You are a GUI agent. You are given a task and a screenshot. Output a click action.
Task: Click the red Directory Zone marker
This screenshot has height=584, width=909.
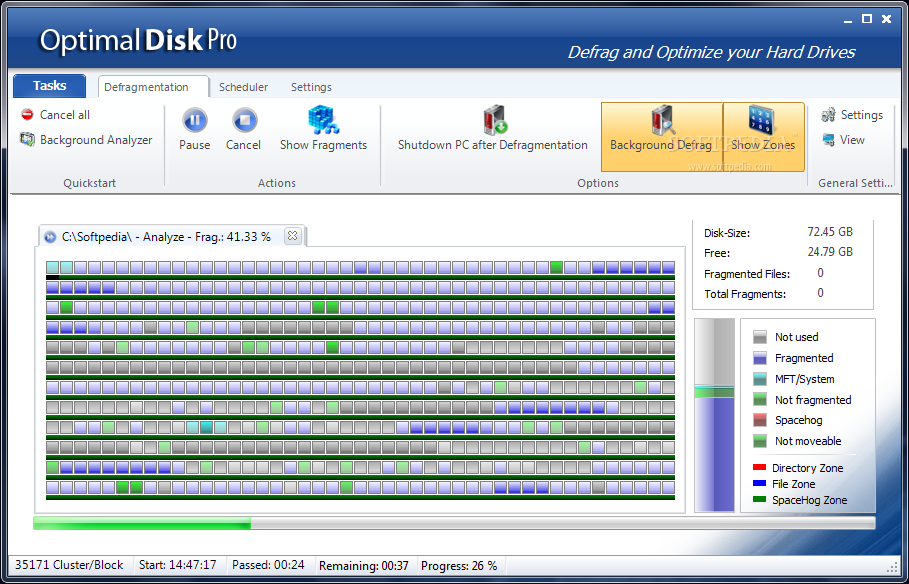759,467
